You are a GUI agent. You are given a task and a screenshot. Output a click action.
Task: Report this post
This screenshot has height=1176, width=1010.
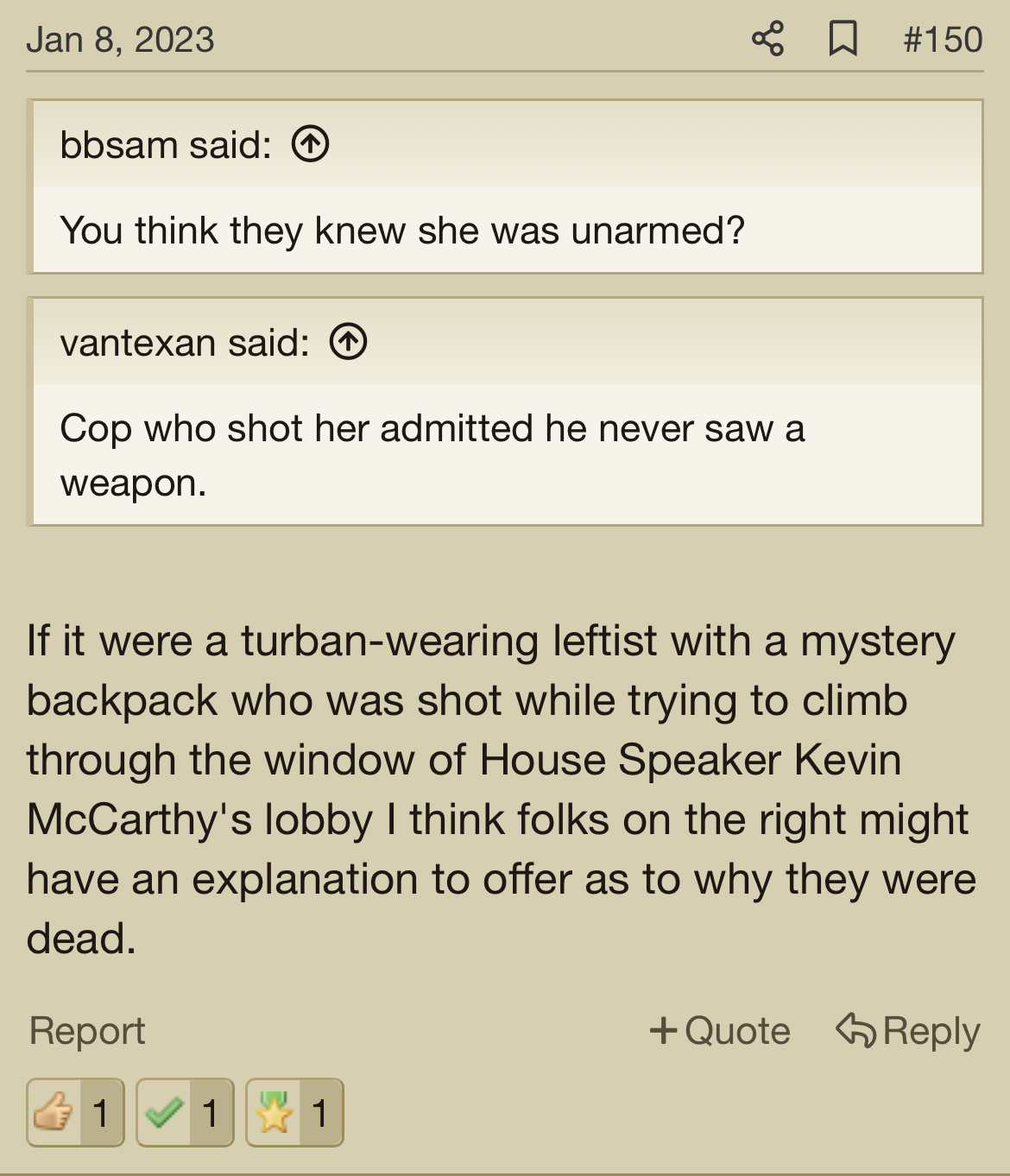[x=87, y=1030]
